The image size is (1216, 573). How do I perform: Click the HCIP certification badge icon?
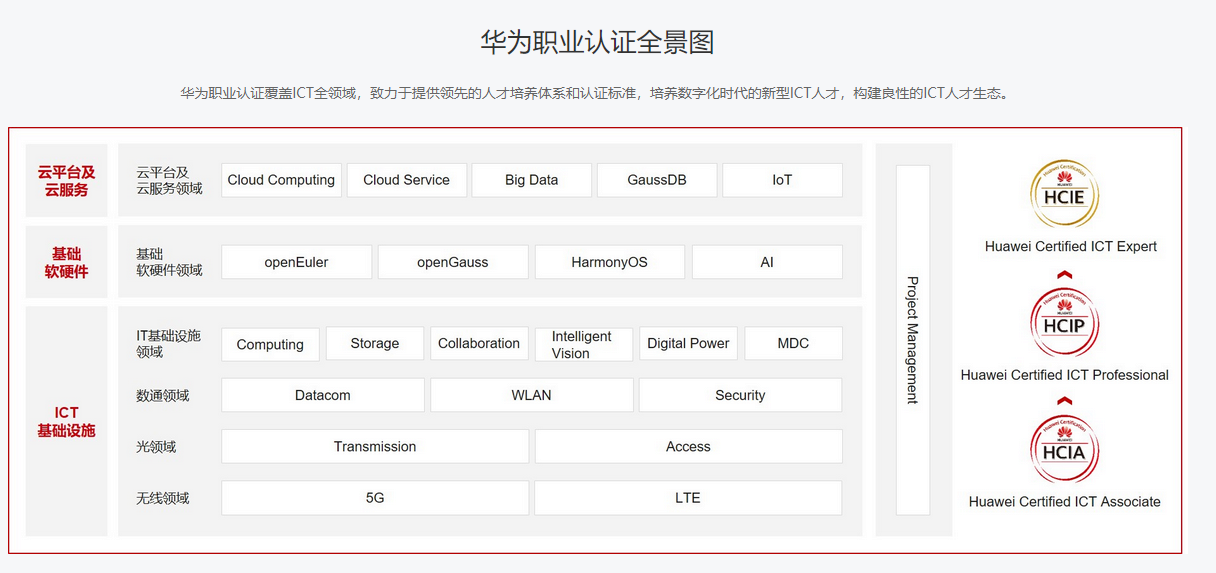(1065, 322)
